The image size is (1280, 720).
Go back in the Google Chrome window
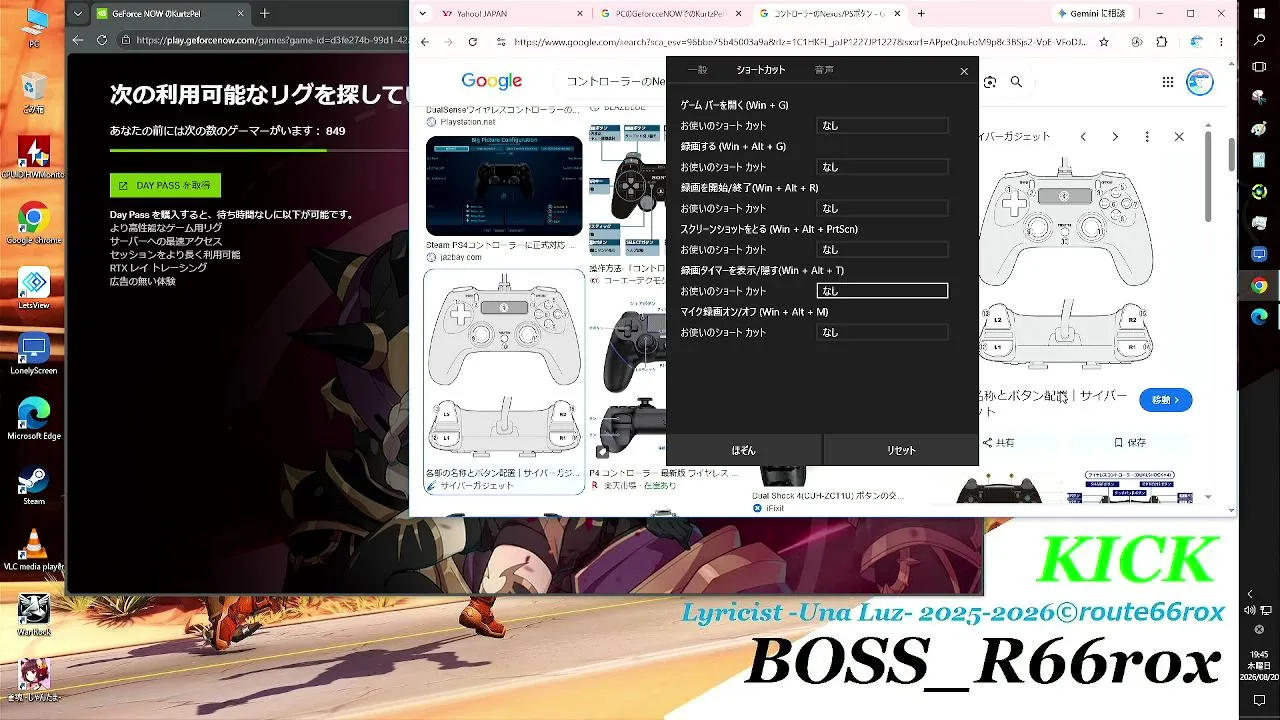[x=424, y=42]
